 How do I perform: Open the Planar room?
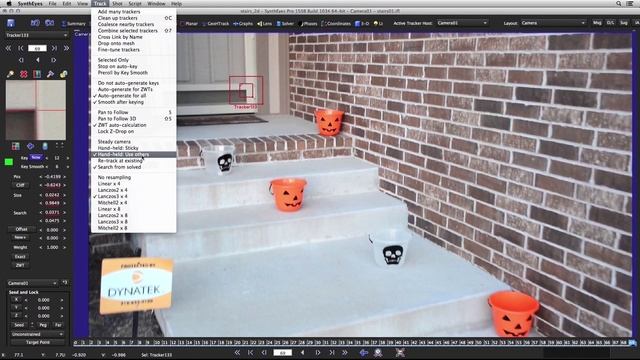click(x=189, y=24)
